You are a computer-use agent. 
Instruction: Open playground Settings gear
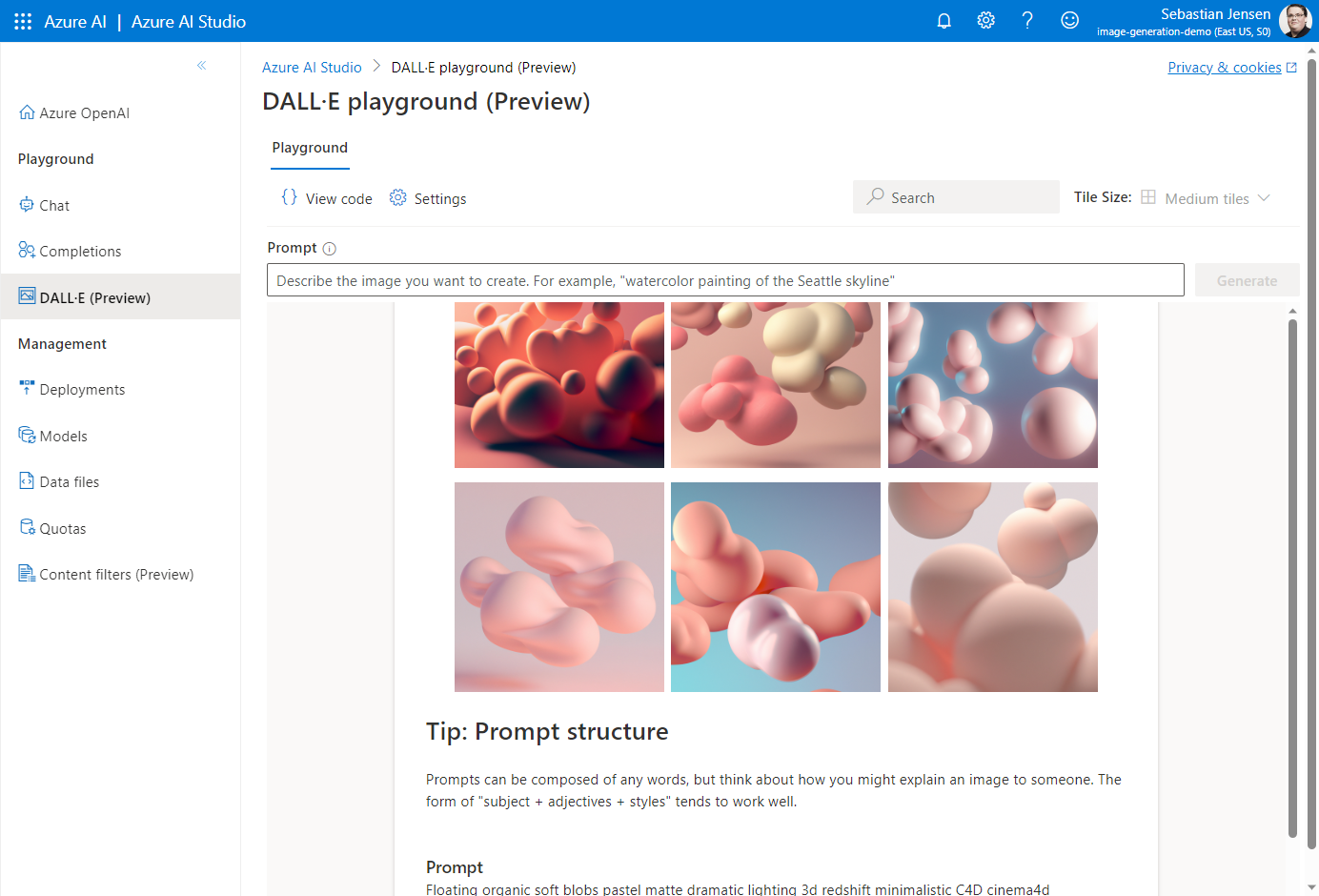point(398,198)
